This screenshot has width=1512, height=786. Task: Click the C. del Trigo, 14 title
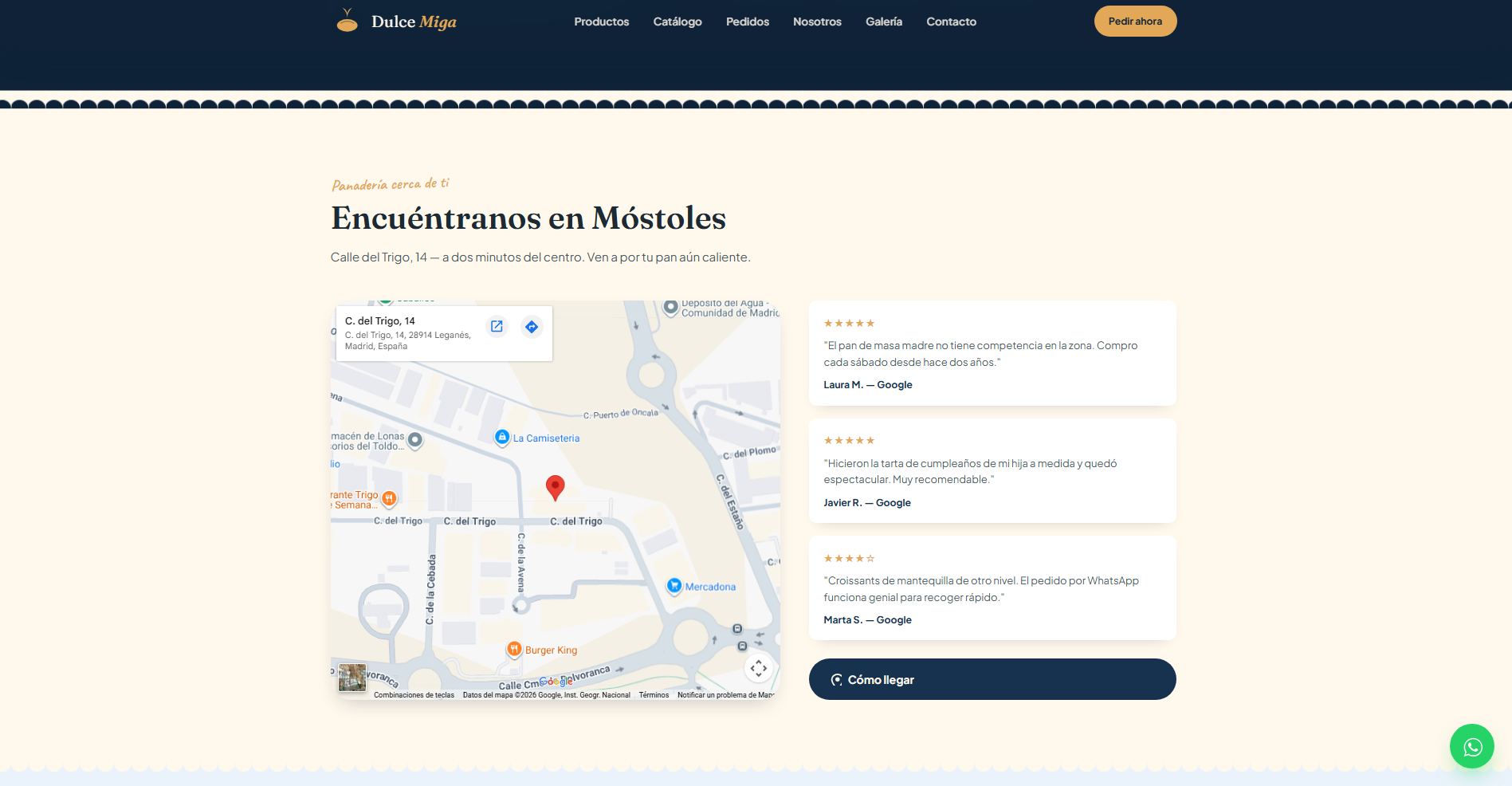tap(380, 320)
